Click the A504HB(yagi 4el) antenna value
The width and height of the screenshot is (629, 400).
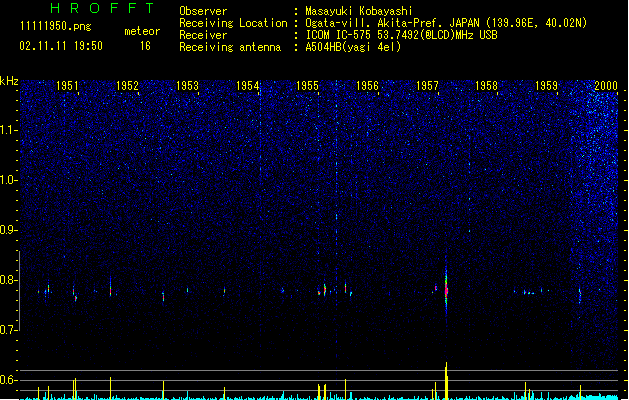tap(353, 47)
